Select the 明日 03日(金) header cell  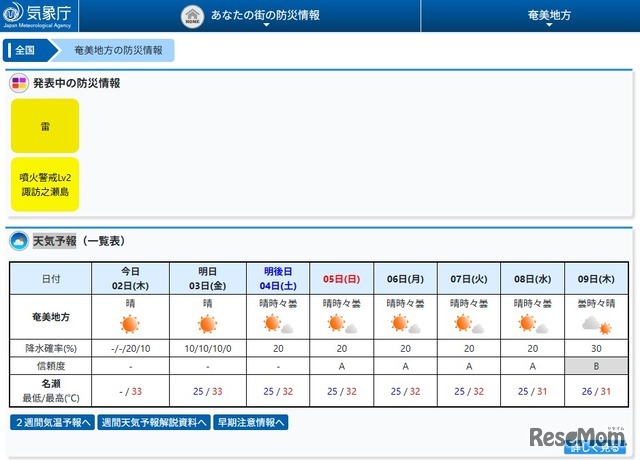click(207, 278)
